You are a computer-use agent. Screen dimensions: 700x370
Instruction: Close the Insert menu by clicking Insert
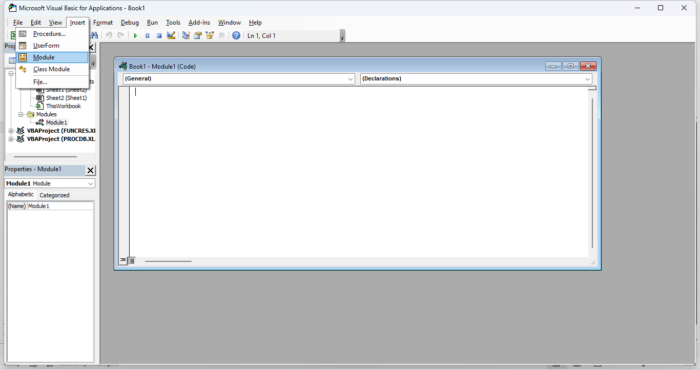coord(77,22)
